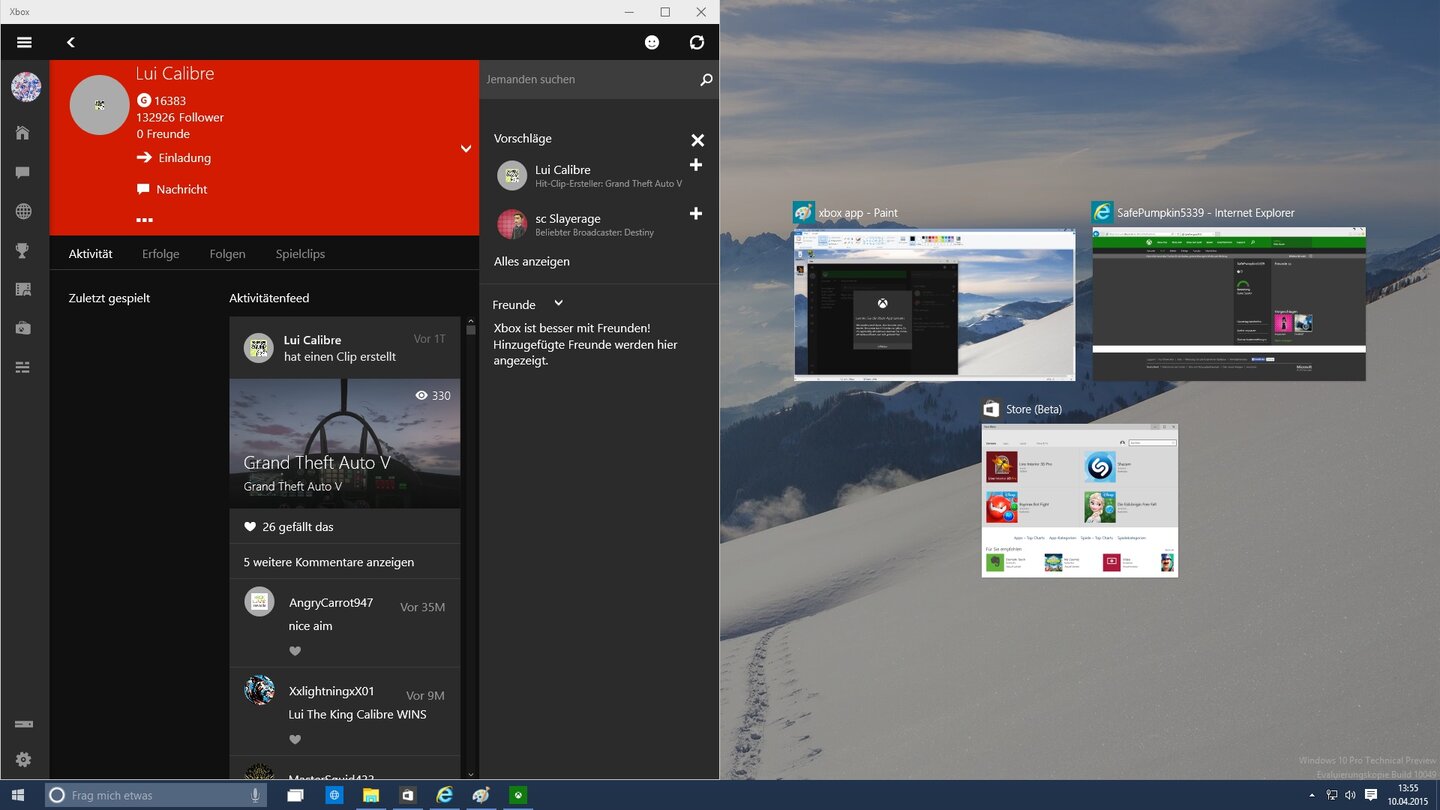Click the Xbox icon on the taskbar
Viewport: 1440px width, 810px height.
point(519,795)
